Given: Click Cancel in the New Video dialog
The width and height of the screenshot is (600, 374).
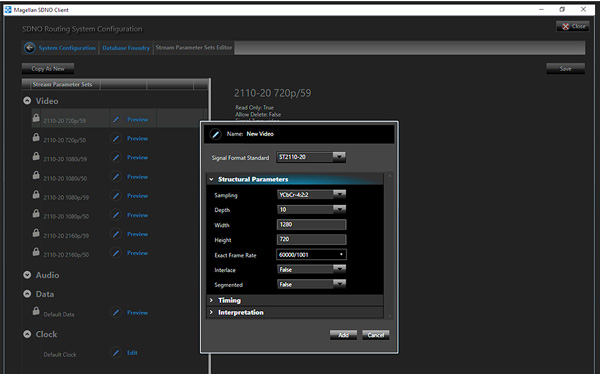Looking at the screenshot, I should click(x=376, y=335).
